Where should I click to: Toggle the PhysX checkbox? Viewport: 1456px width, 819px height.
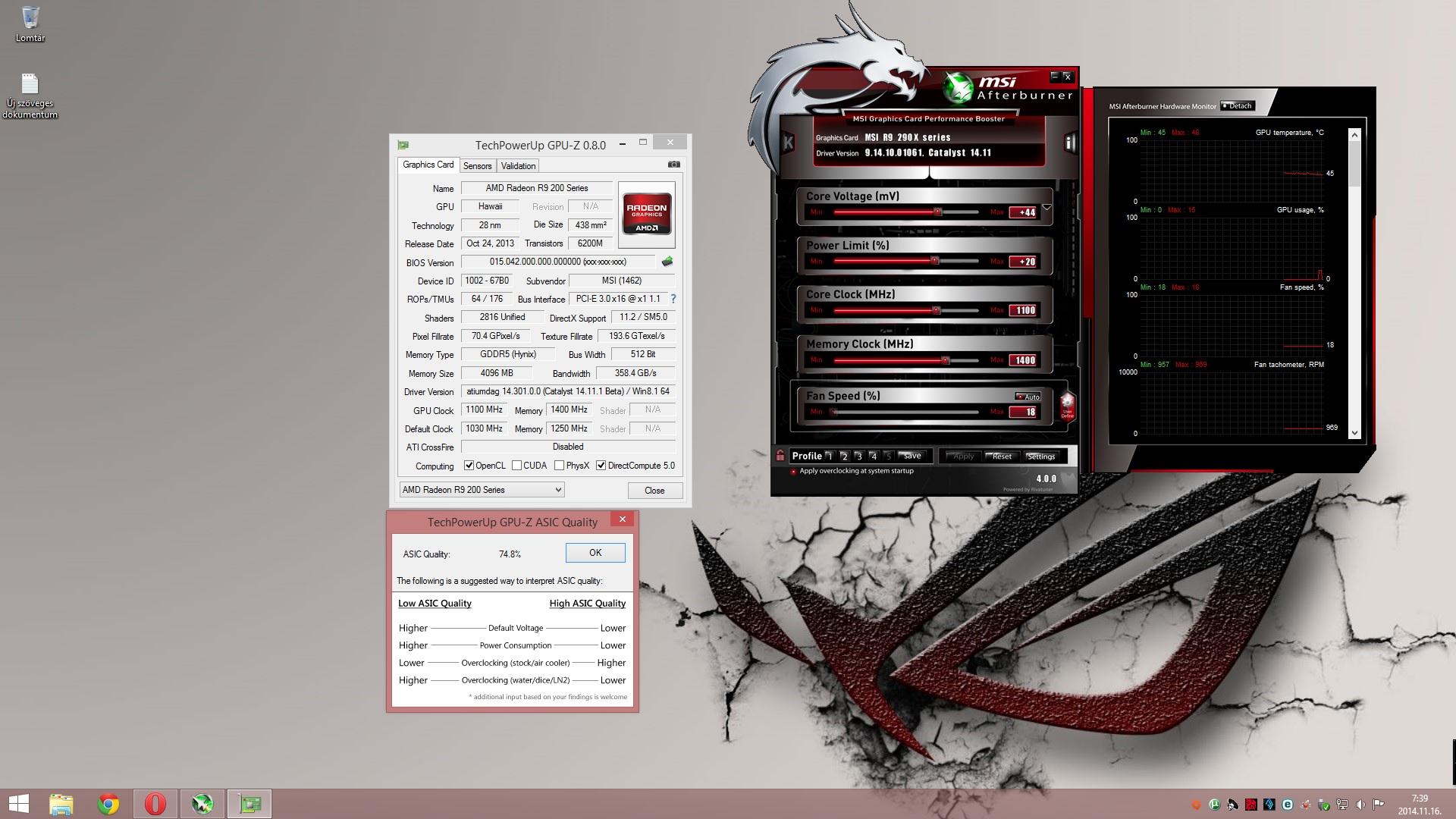(559, 466)
